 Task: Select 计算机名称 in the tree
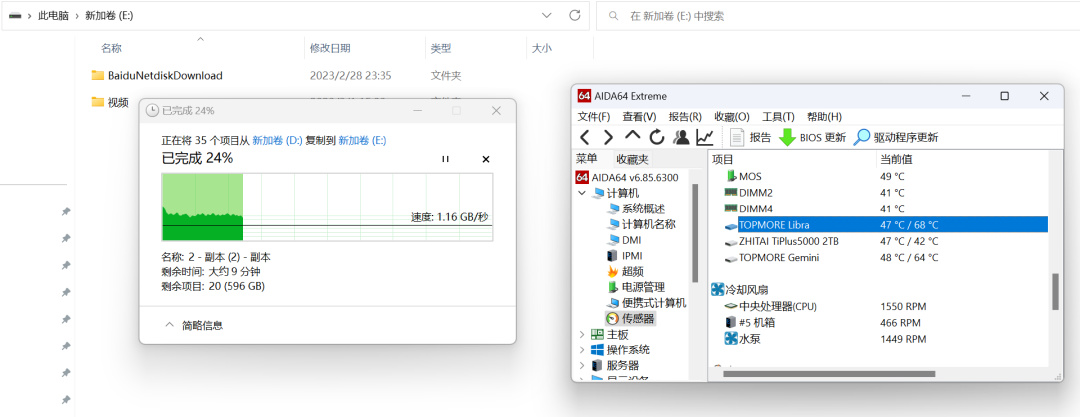(641, 224)
